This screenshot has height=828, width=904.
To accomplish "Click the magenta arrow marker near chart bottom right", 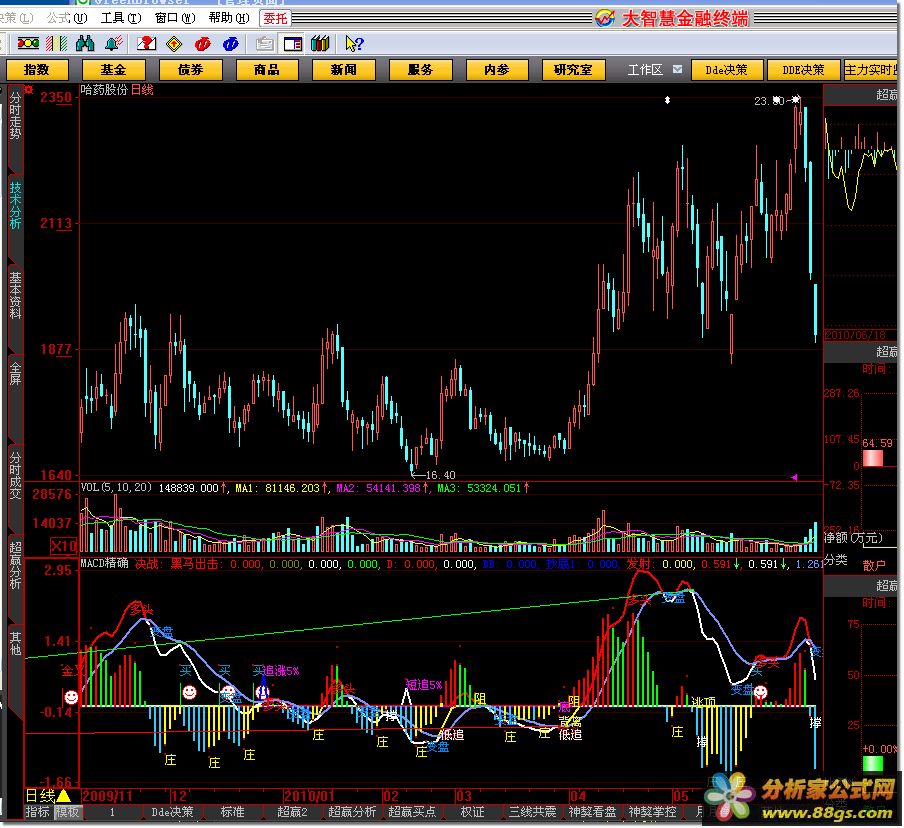I will (794, 477).
